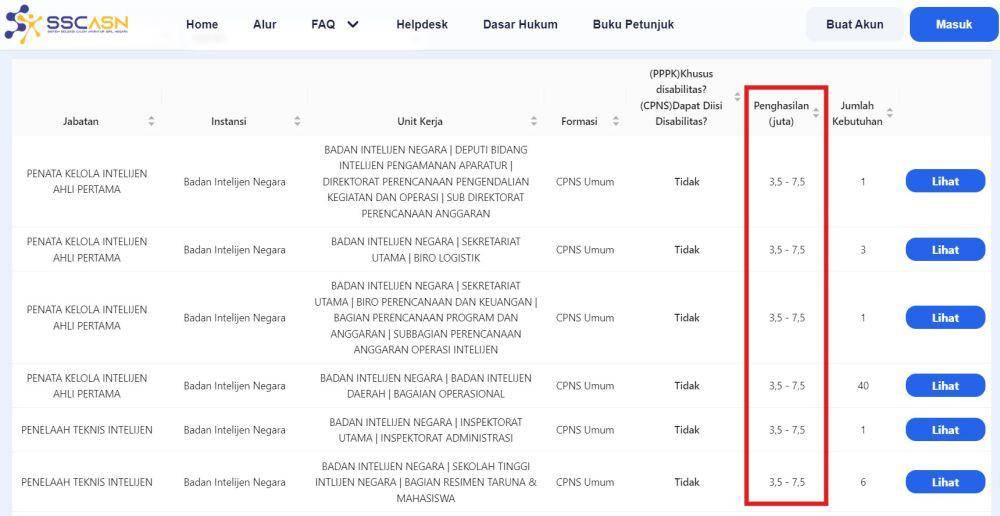Viewport: 1000px width, 516px height.
Task: Open the Helpdesk page
Action: click(422, 24)
